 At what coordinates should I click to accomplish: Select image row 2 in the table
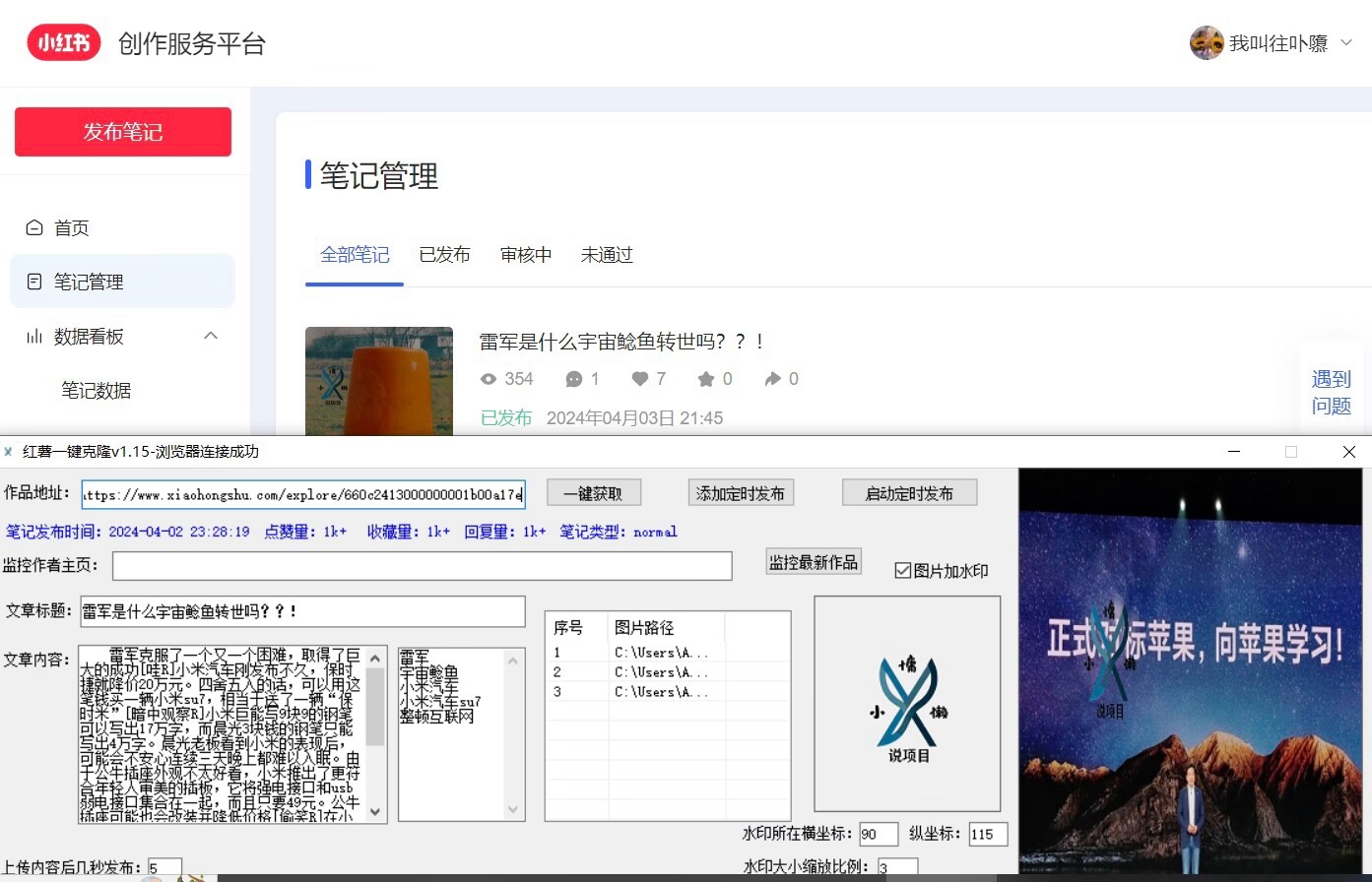point(668,671)
